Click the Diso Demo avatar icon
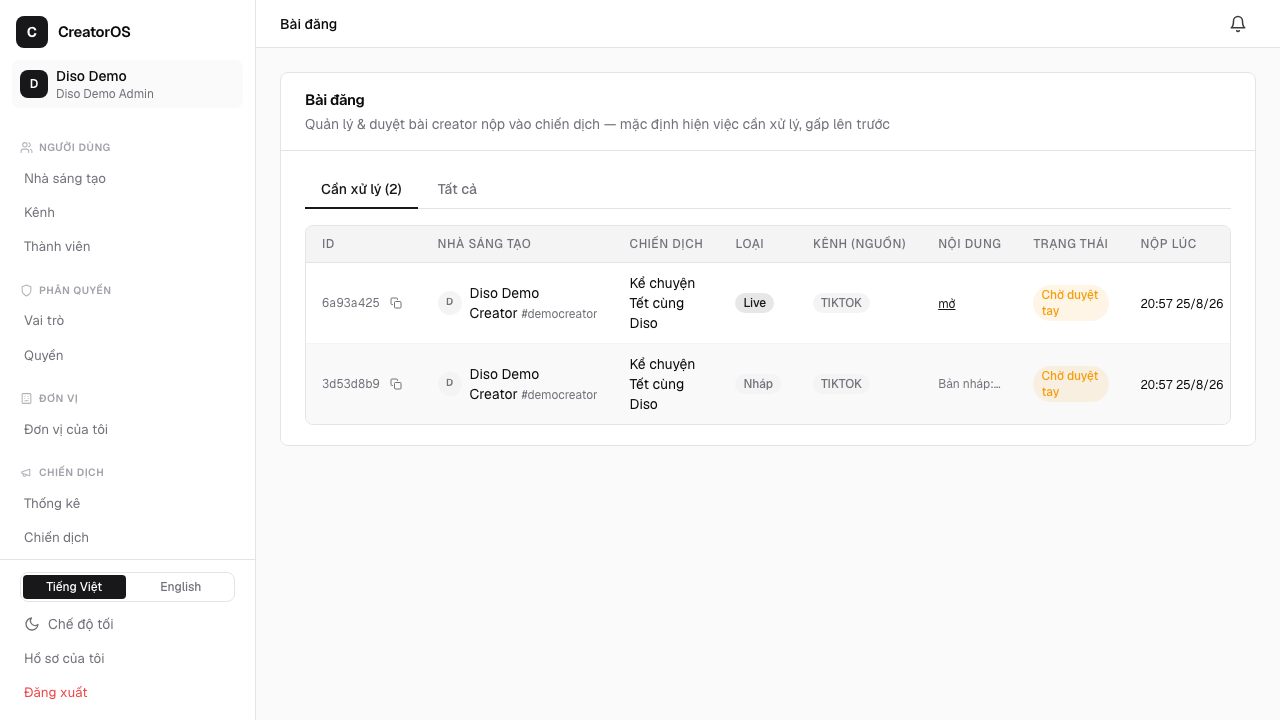This screenshot has height=720, width=1280. click(34, 84)
